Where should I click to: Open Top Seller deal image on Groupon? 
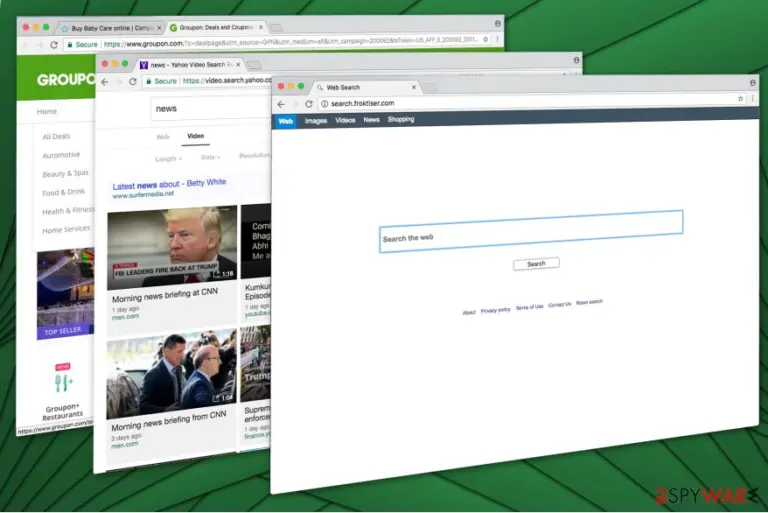coord(66,294)
